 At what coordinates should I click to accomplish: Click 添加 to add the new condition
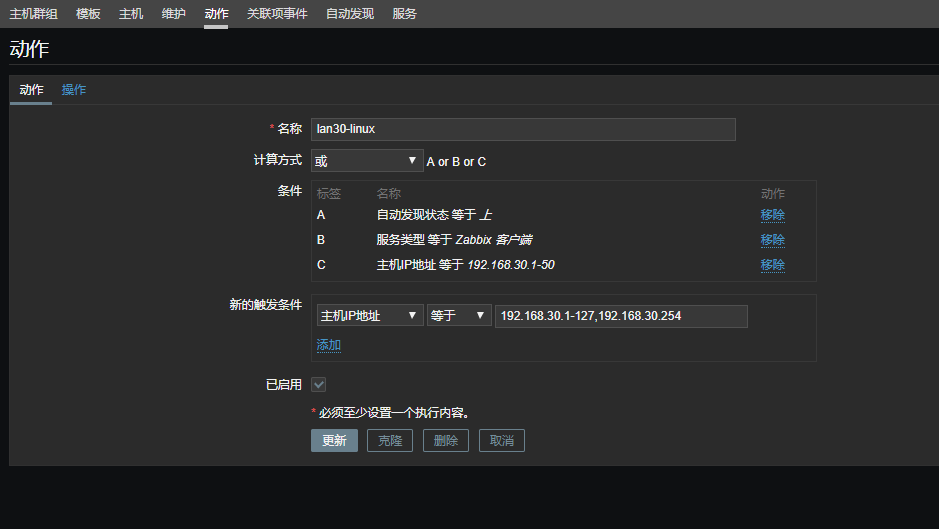click(x=328, y=345)
